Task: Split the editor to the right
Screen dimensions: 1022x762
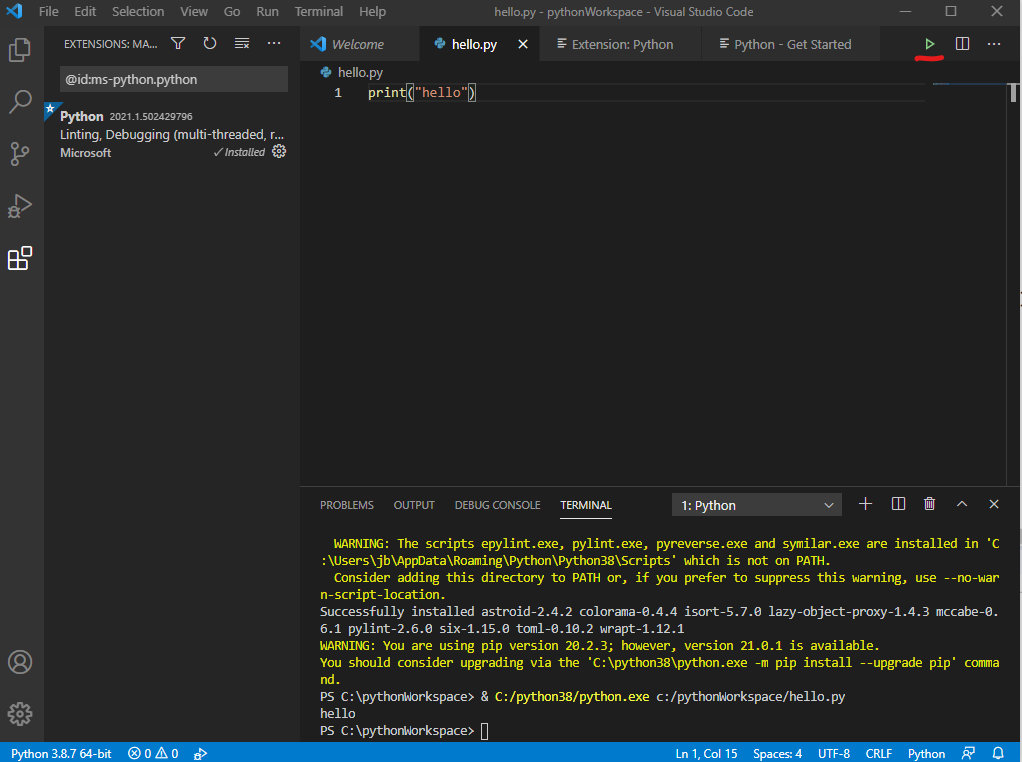Action: tap(962, 44)
